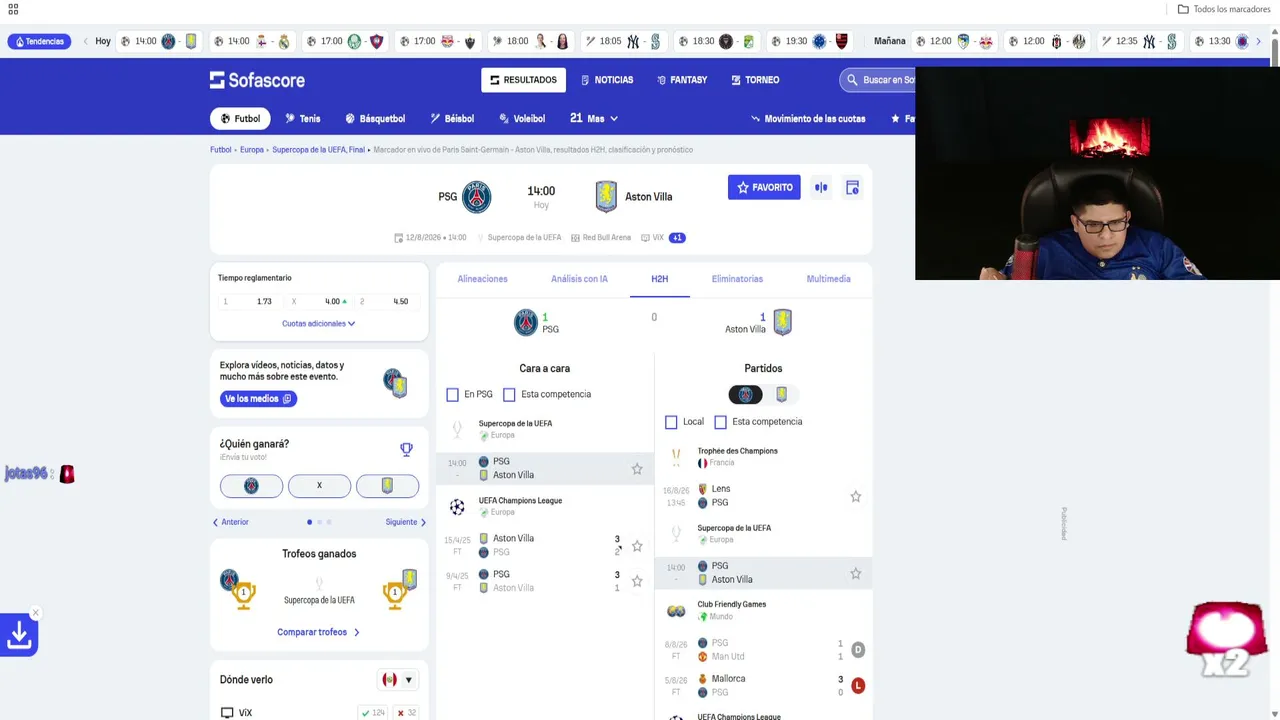Star the 9/4/25 PSG vs Aston Villa match

click(637, 581)
